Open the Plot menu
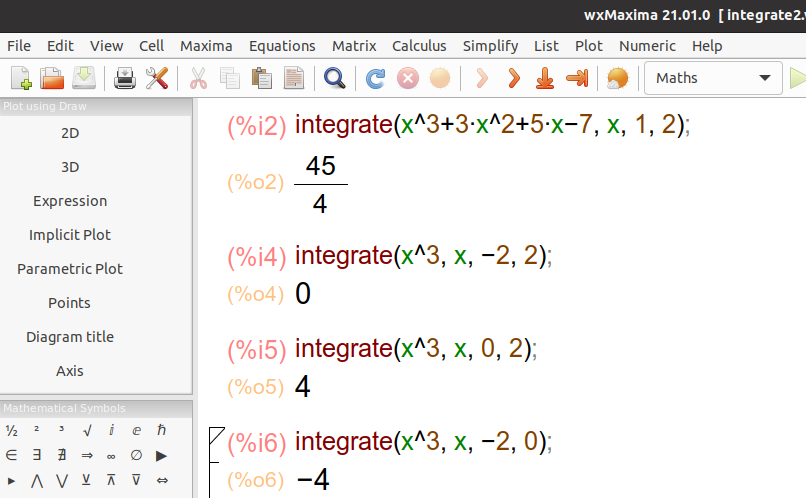This screenshot has height=498, width=806. click(x=589, y=46)
